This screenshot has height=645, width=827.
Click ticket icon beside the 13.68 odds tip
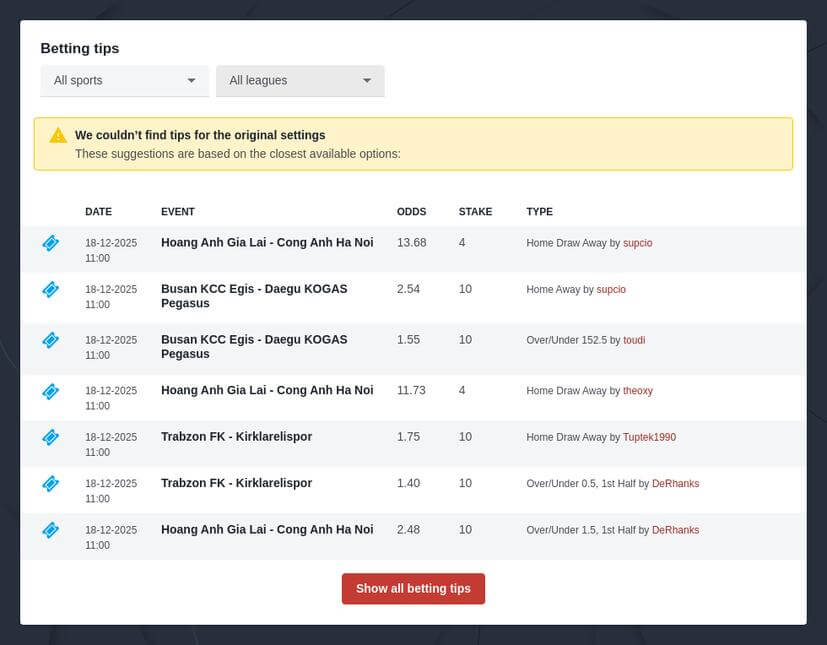pos(50,243)
